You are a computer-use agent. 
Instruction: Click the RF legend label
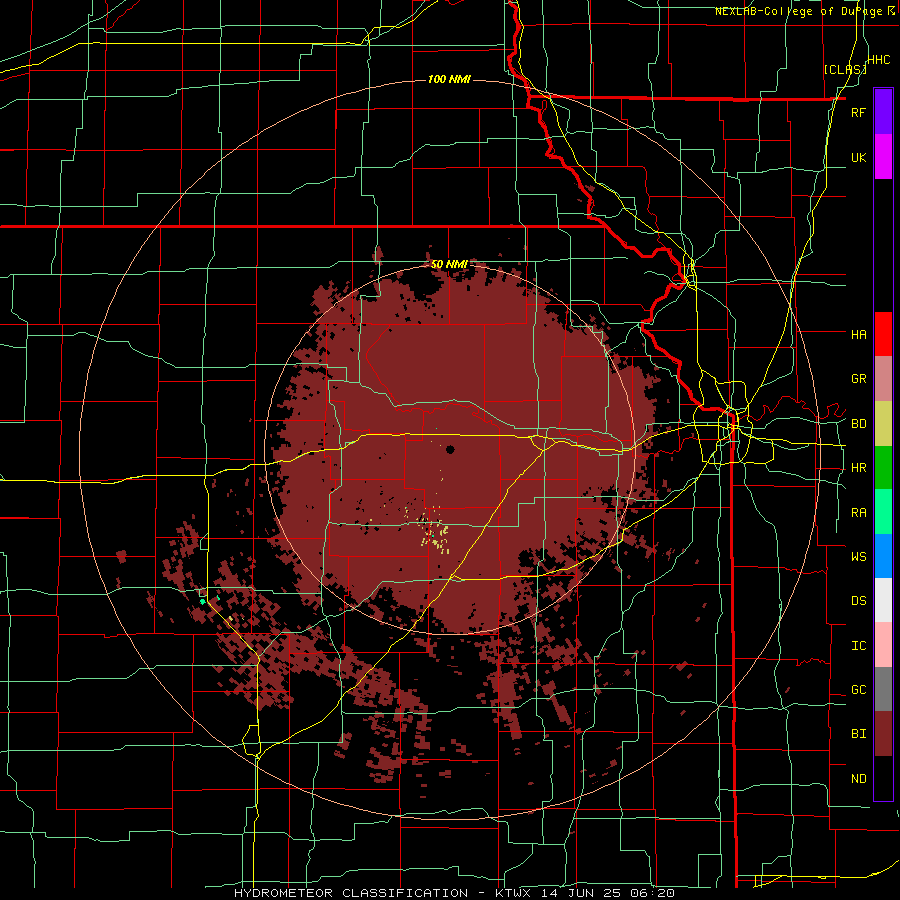(x=858, y=112)
